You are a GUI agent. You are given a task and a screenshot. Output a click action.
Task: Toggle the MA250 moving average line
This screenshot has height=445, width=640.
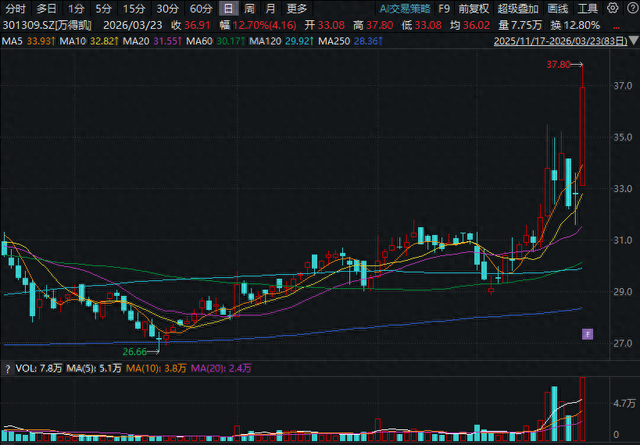pyautogui.click(x=350, y=41)
